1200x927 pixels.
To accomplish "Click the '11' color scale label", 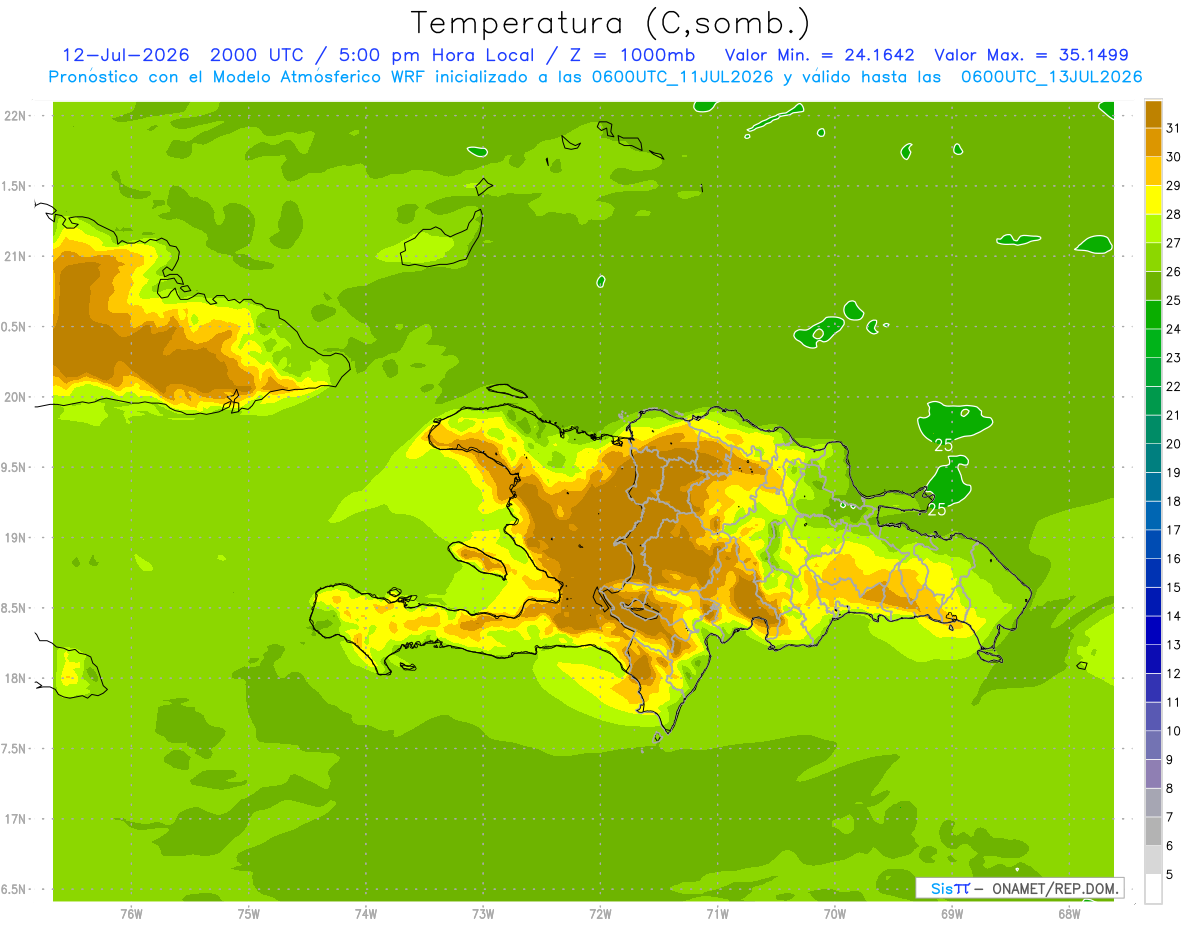I will click(1175, 702).
